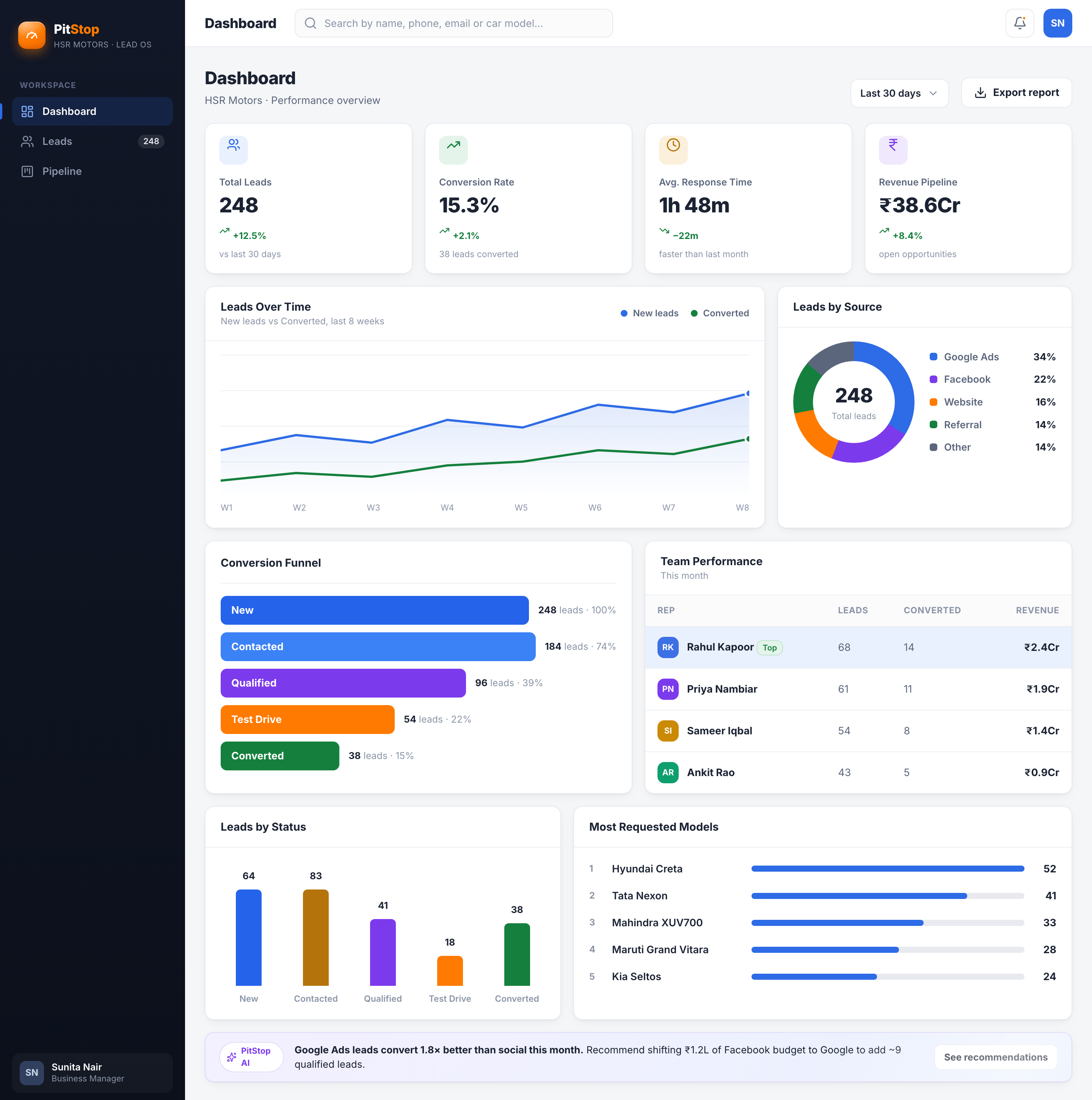Select the Priya Nambiar row name
Image resolution: width=1092 pixels, height=1100 pixels.
722,689
